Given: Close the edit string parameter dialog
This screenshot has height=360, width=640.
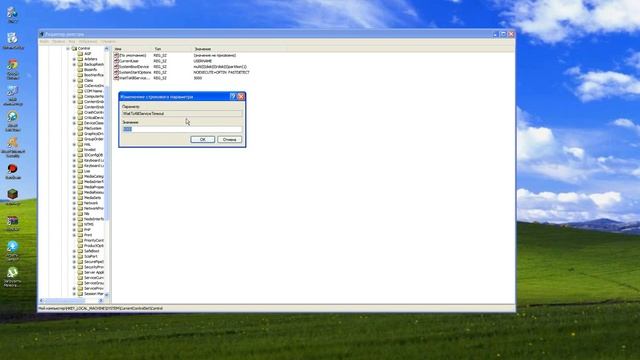Looking at the screenshot, I should [x=241, y=97].
